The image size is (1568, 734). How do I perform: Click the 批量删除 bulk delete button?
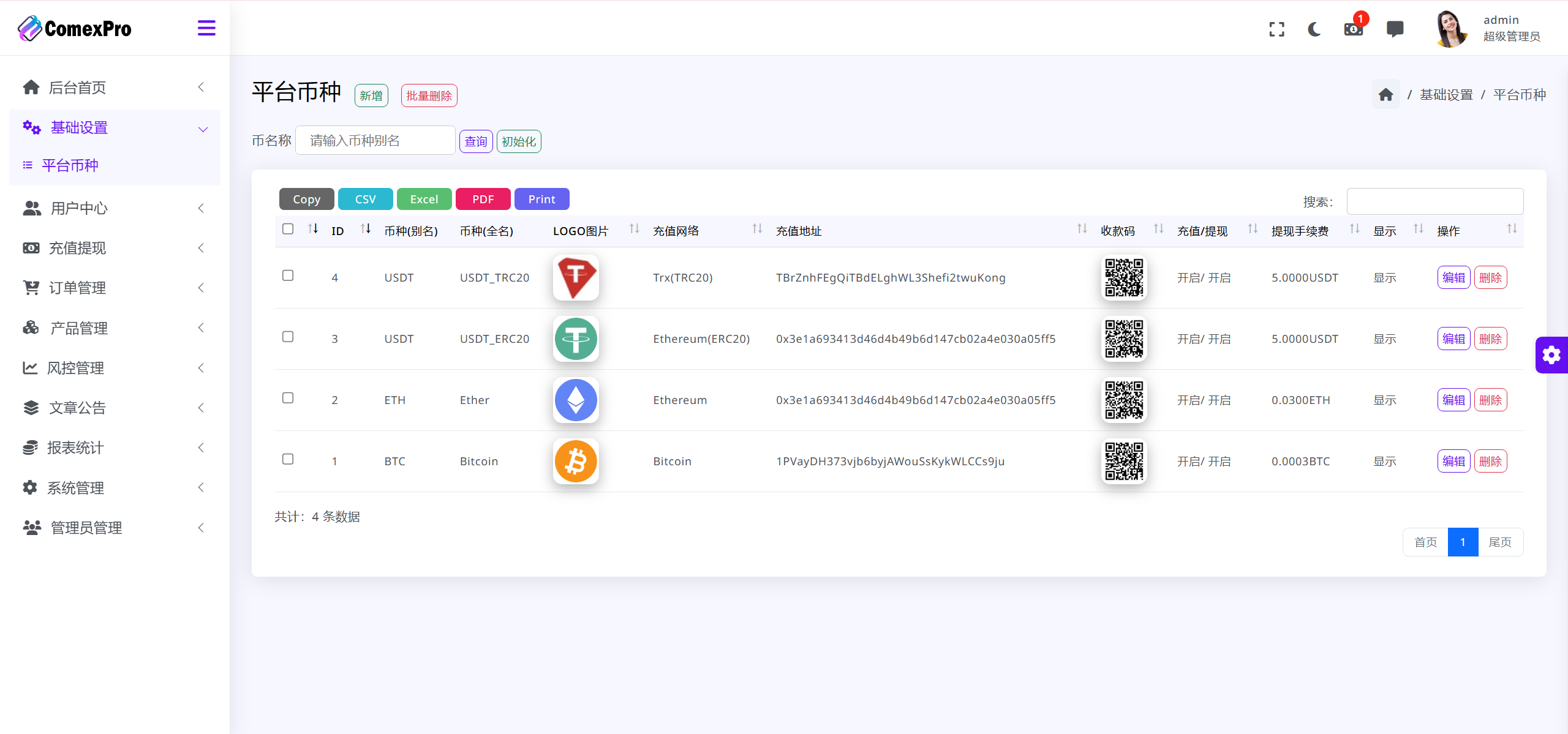point(429,96)
